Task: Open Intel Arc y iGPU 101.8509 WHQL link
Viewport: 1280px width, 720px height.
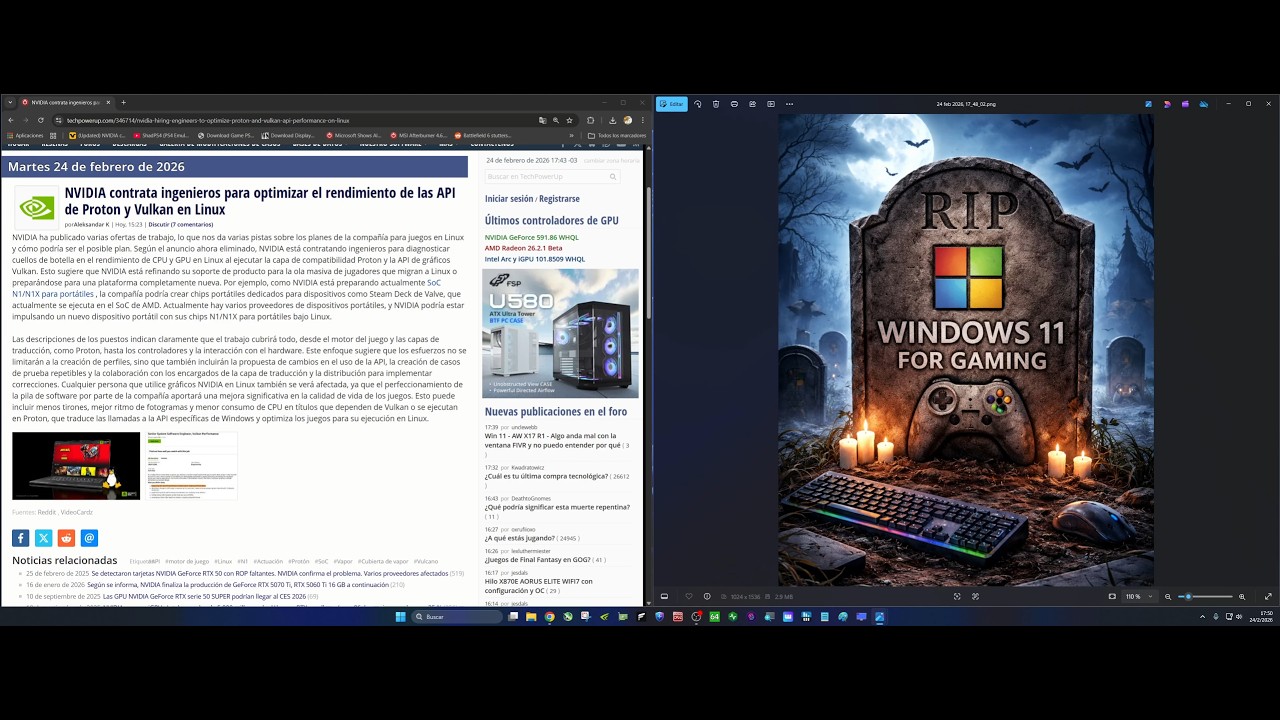Action: point(535,259)
